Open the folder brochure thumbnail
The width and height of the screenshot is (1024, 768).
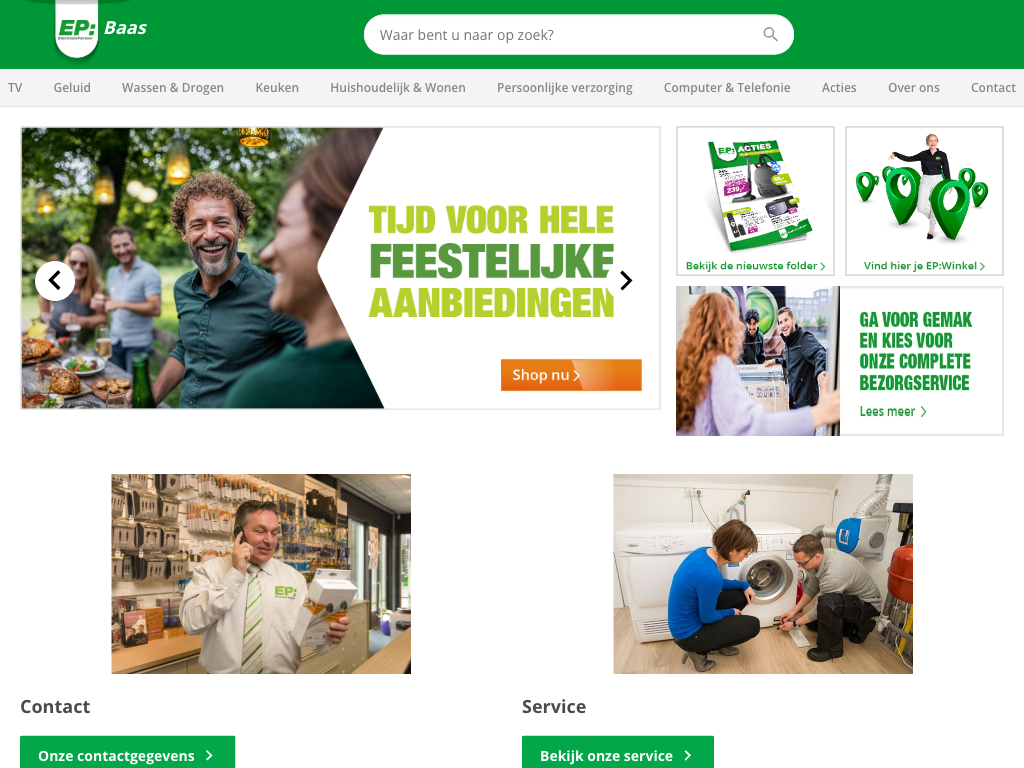[758, 193]
